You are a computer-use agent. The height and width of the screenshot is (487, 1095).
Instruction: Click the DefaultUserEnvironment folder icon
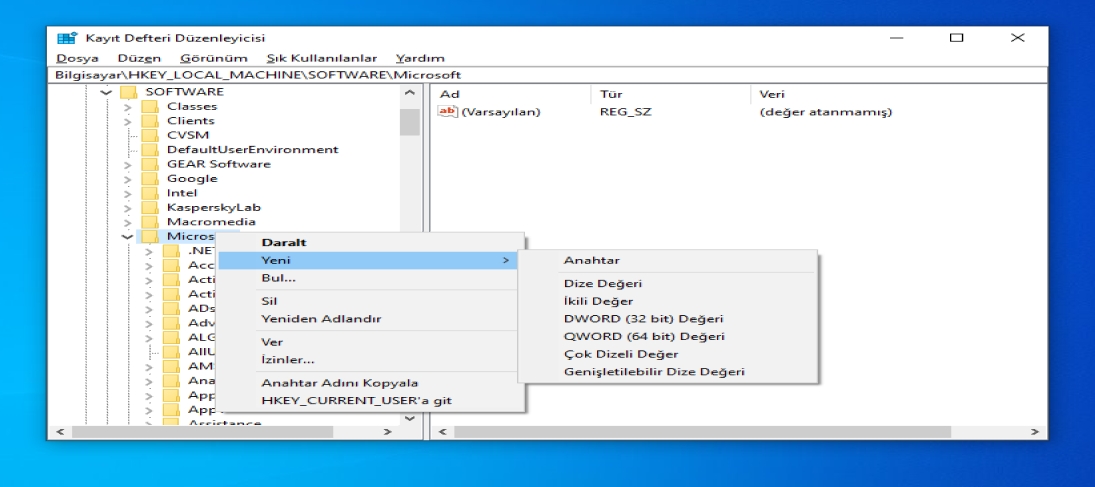tap(149, 150)
